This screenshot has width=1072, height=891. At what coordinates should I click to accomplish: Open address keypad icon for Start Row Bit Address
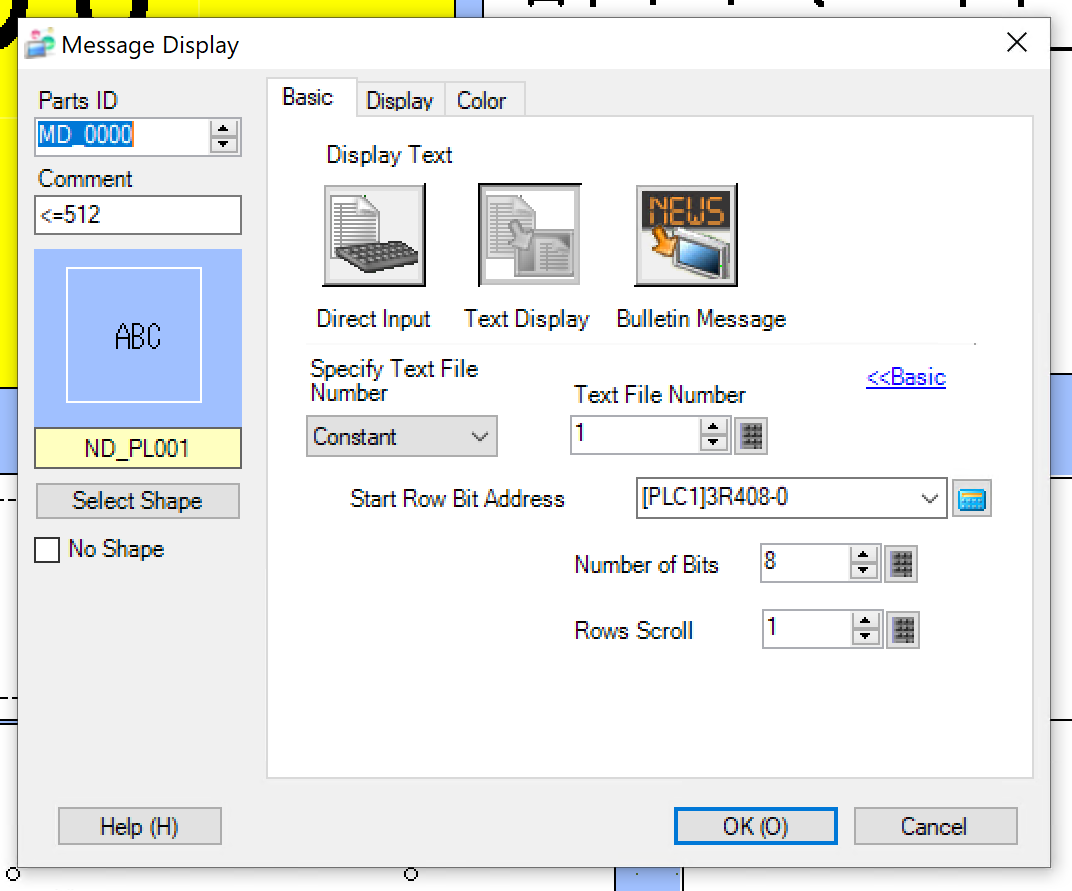click(971, 499)
